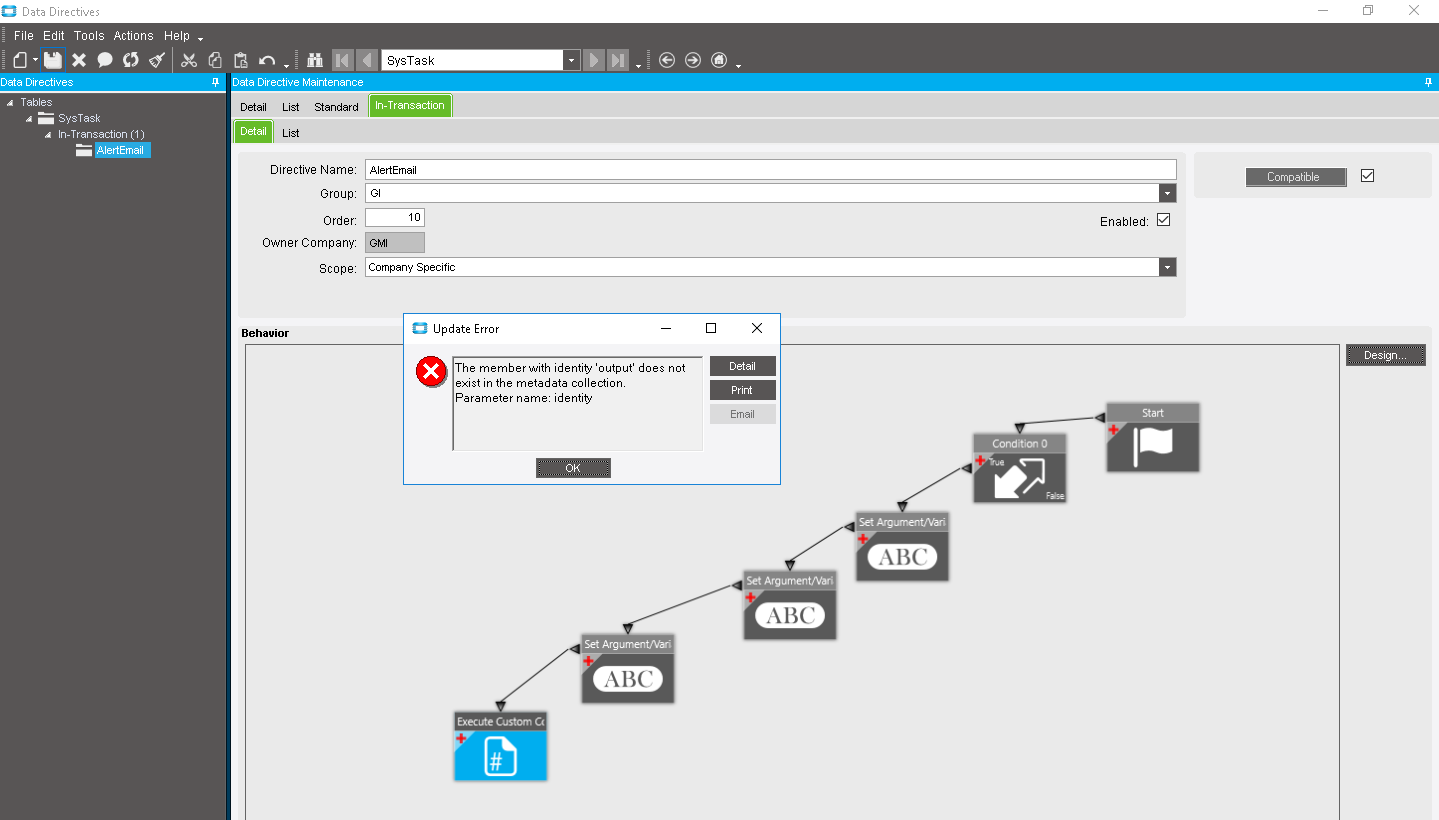Jump to first record arrow
The height and width of the screenshot is (820, 1439).
point(342,60)
